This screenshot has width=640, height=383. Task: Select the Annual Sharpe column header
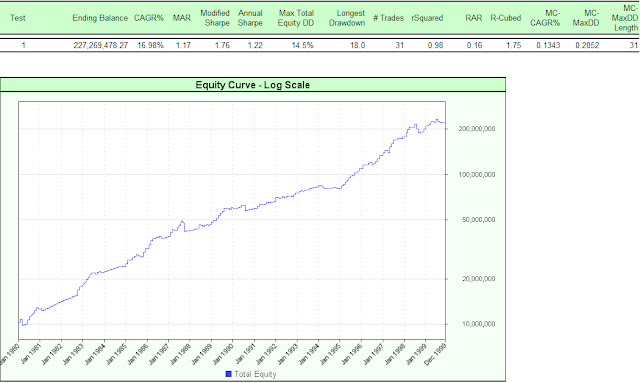click(x=250, y=18)
